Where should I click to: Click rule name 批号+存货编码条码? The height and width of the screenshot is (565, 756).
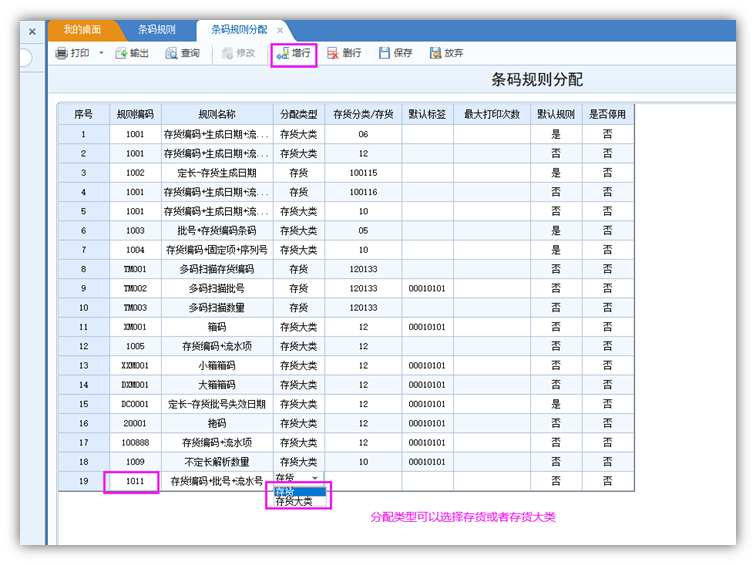(x=217, y=230)
